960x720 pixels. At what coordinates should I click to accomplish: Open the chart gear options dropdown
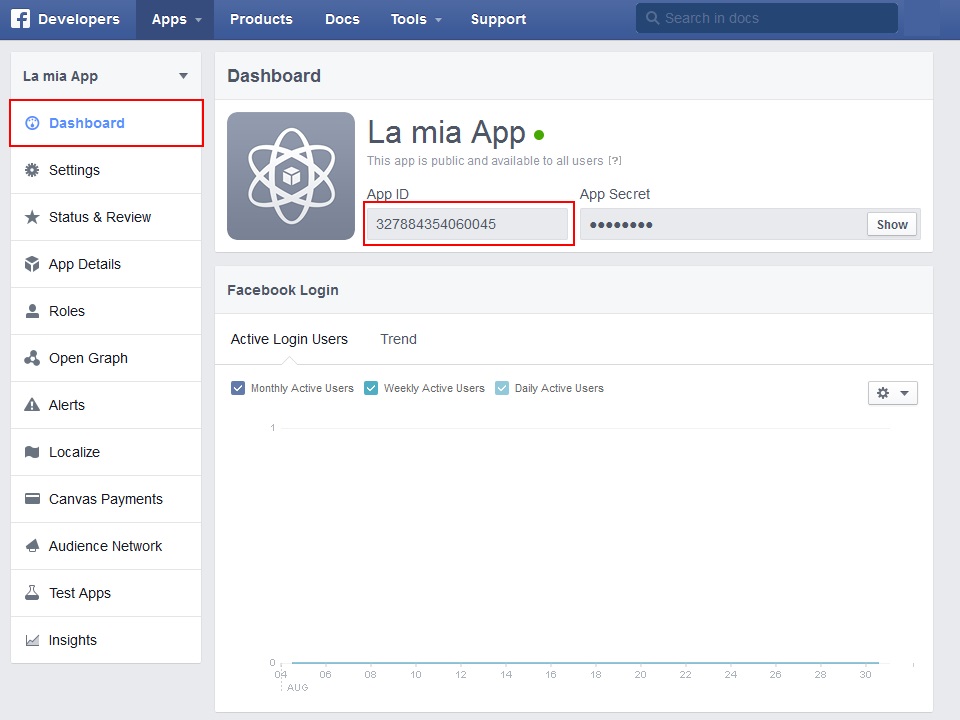point(892,393)
